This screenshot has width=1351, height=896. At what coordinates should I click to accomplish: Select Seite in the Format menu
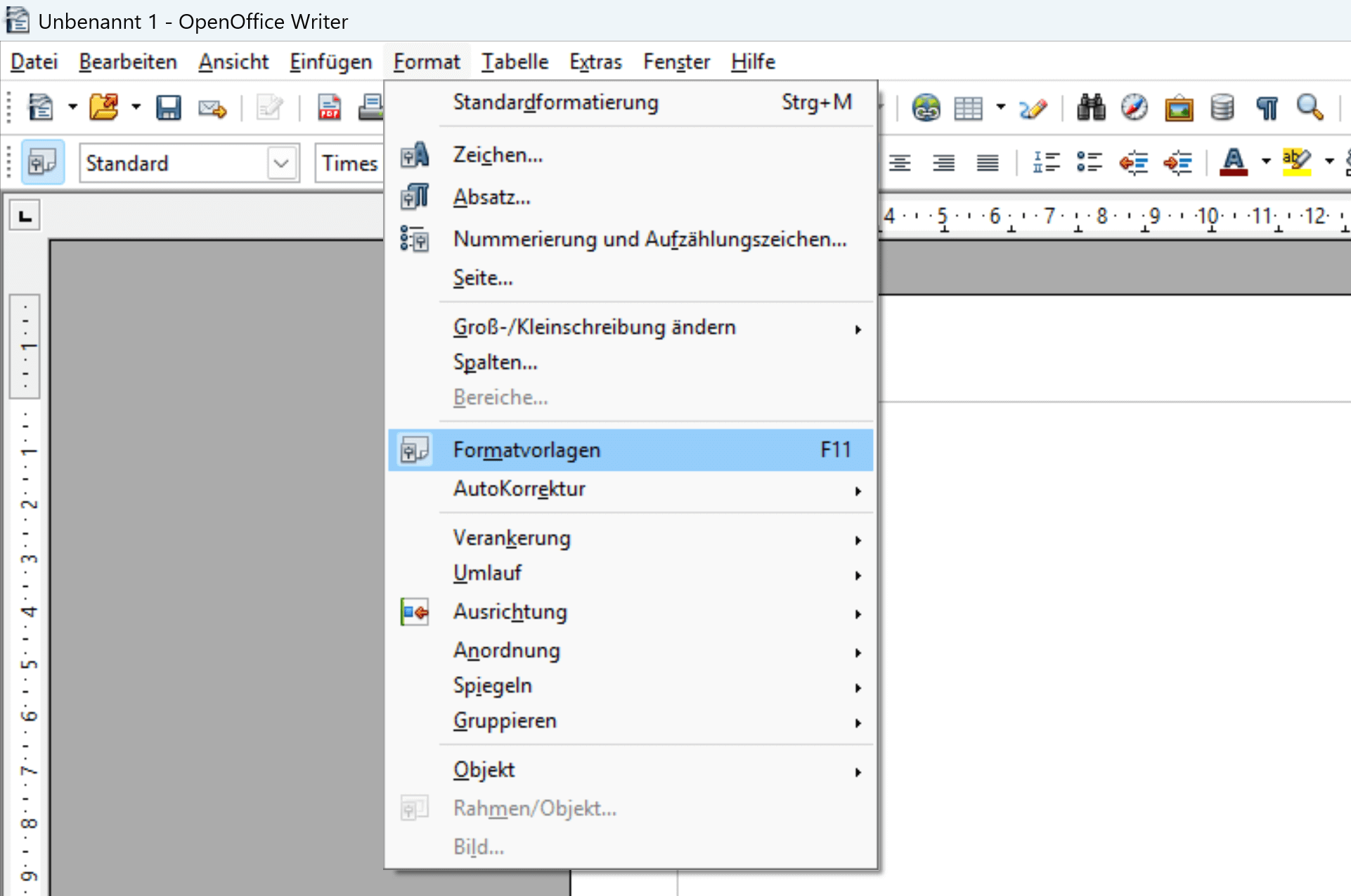482,278
